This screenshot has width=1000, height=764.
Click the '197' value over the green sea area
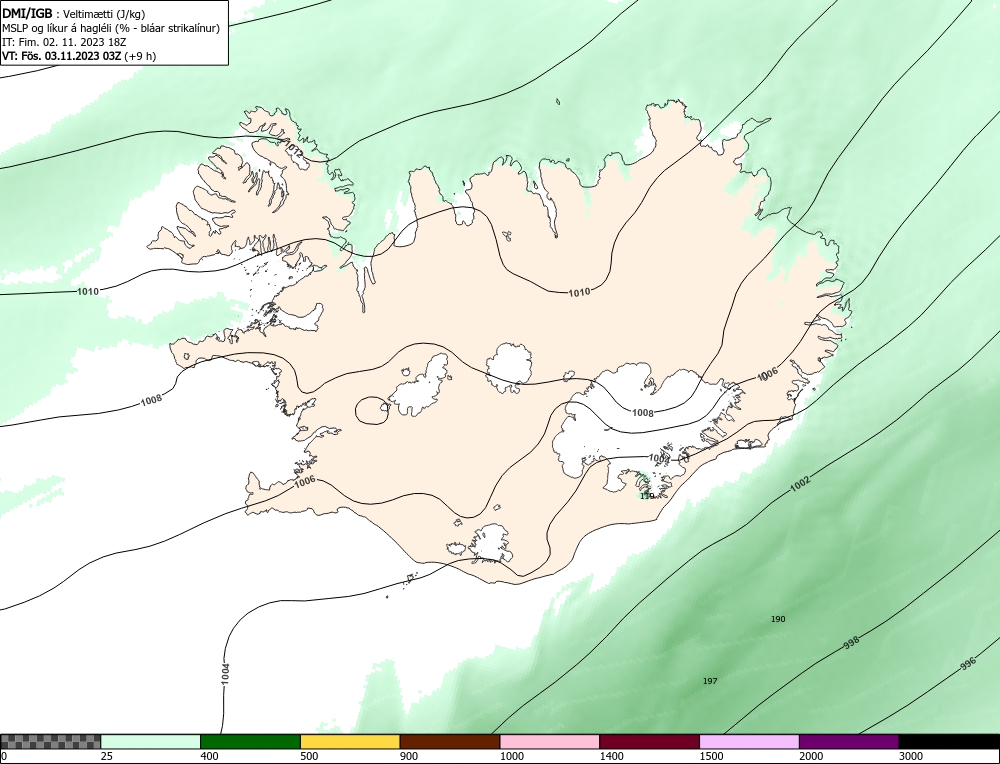tap(710, 681)
